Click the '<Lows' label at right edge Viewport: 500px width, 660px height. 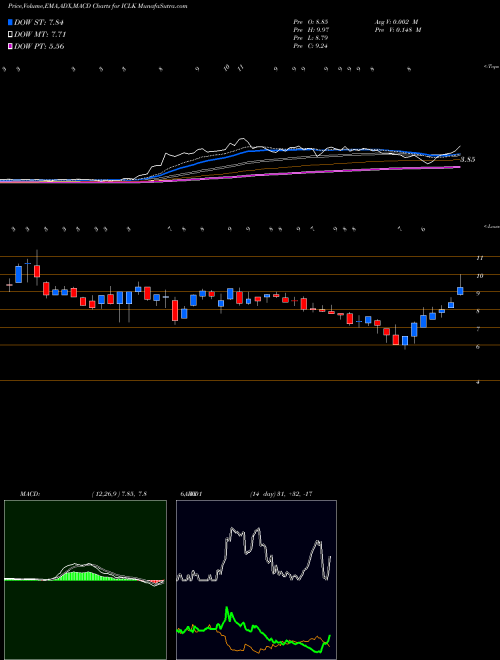(491, 227)
